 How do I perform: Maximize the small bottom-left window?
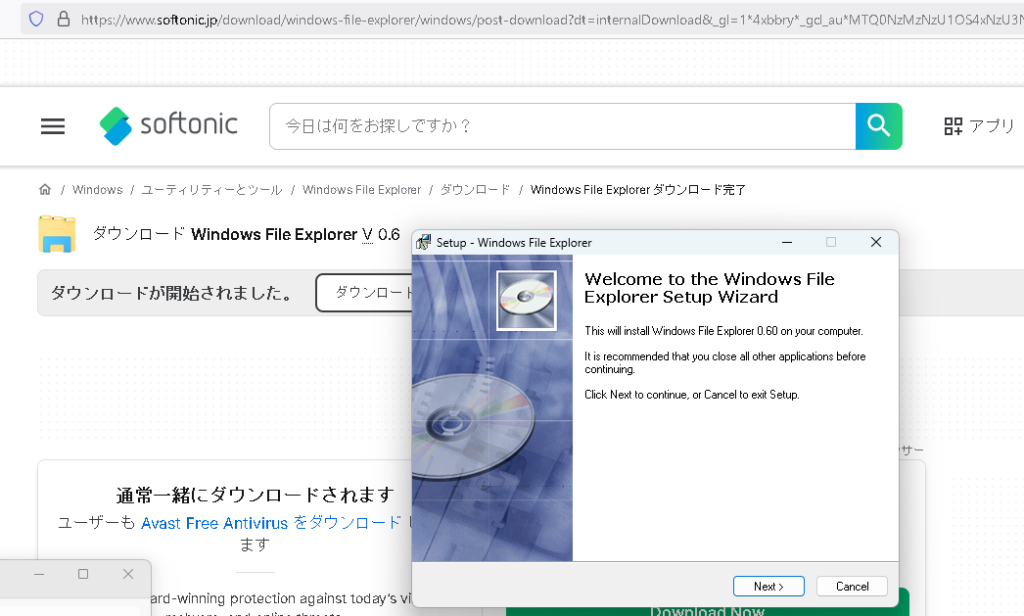(x=83, y=574)
